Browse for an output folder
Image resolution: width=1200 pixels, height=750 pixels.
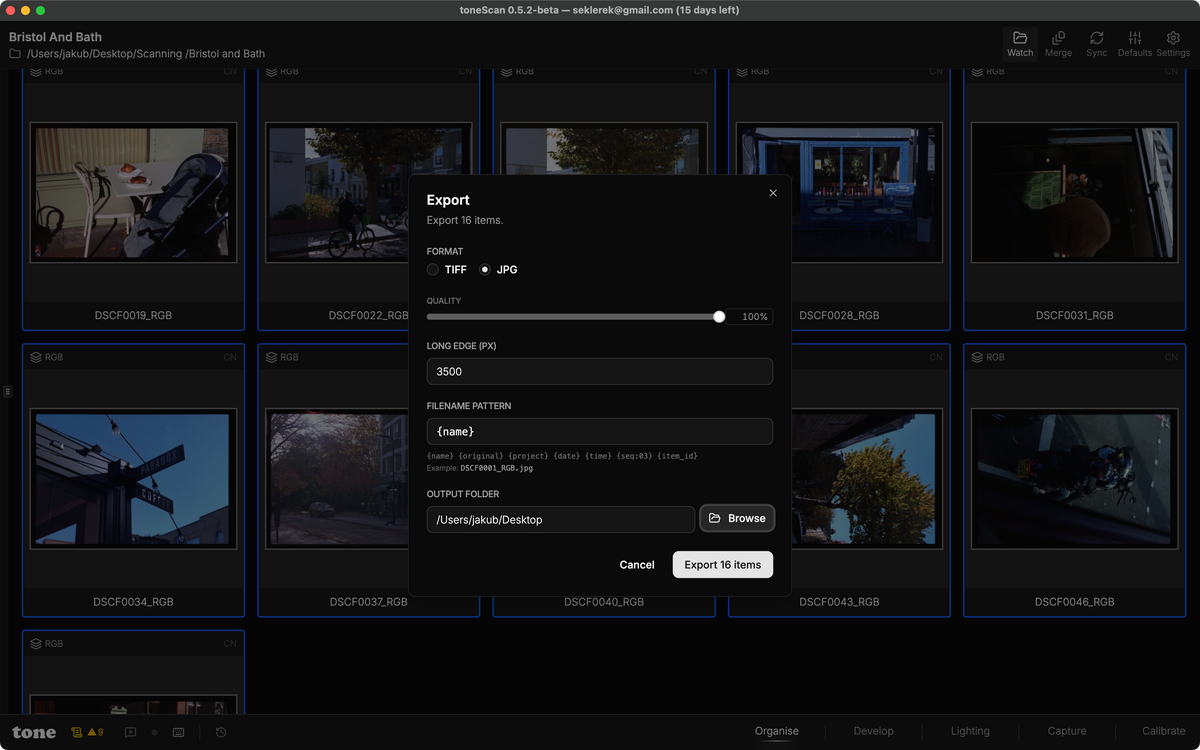click(737, 518)
